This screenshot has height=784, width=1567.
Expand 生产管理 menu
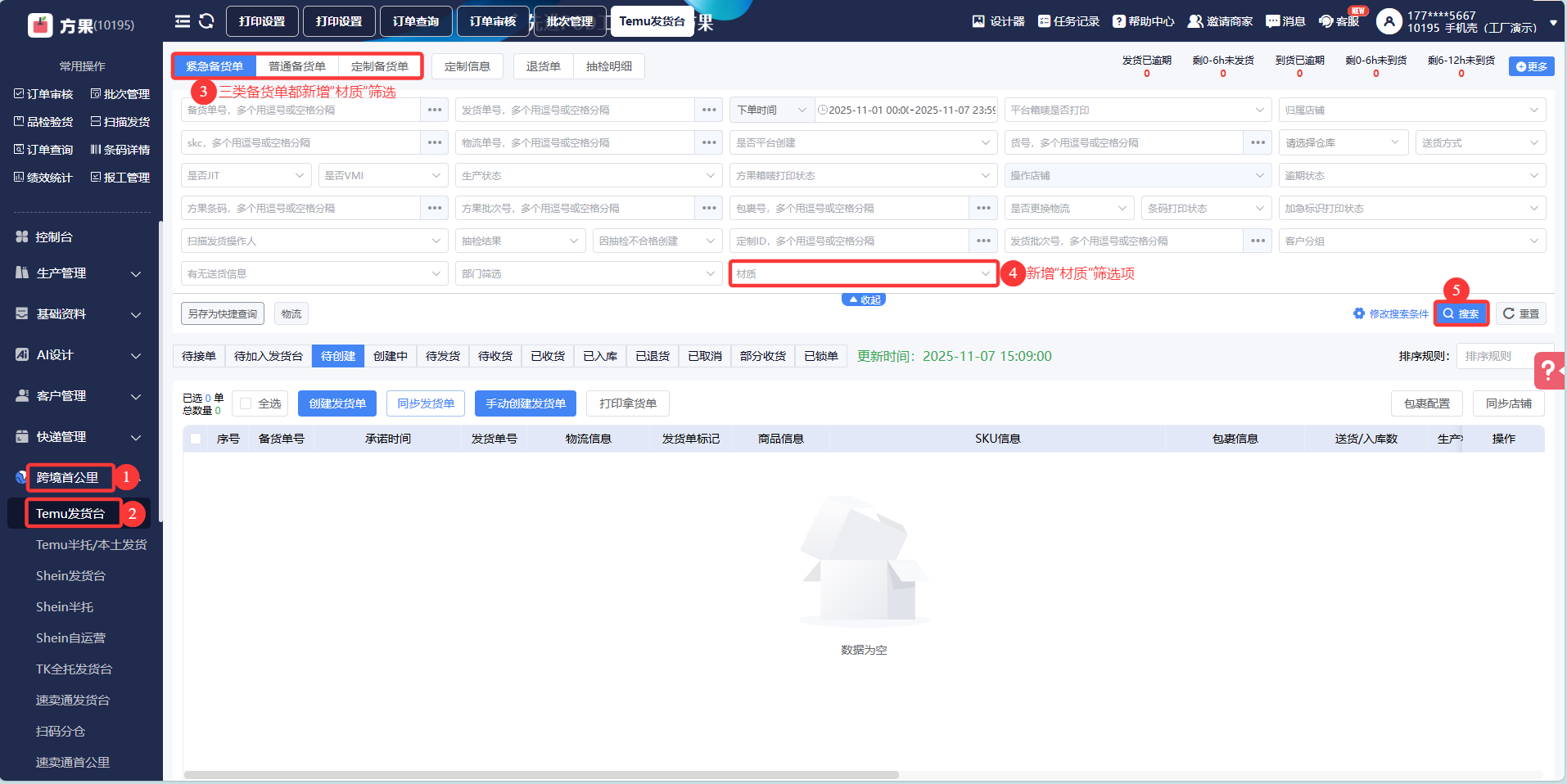(79, 273)
